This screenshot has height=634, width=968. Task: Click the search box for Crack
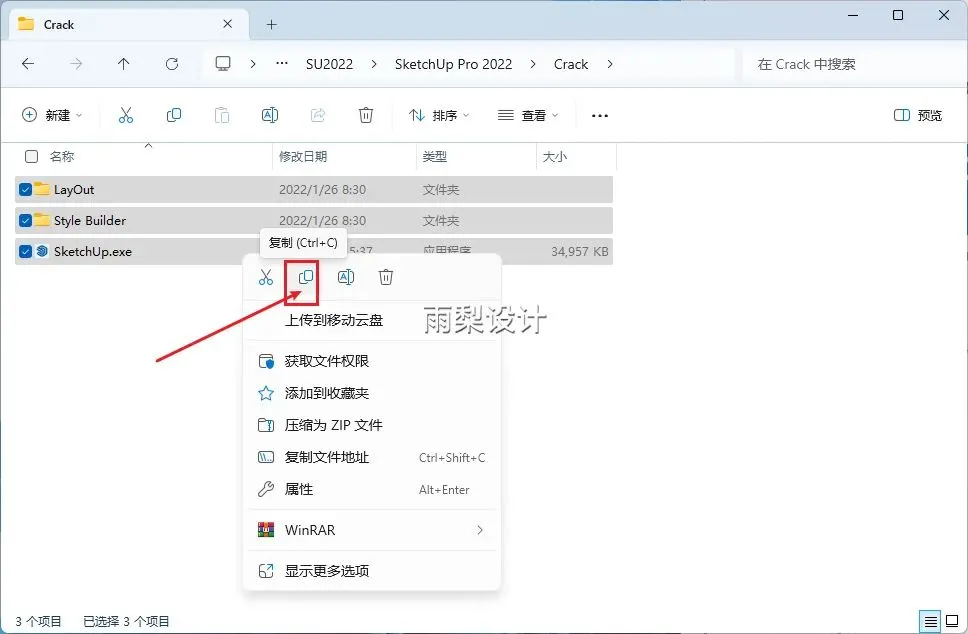pyautogui.click(x=852, y=64)
